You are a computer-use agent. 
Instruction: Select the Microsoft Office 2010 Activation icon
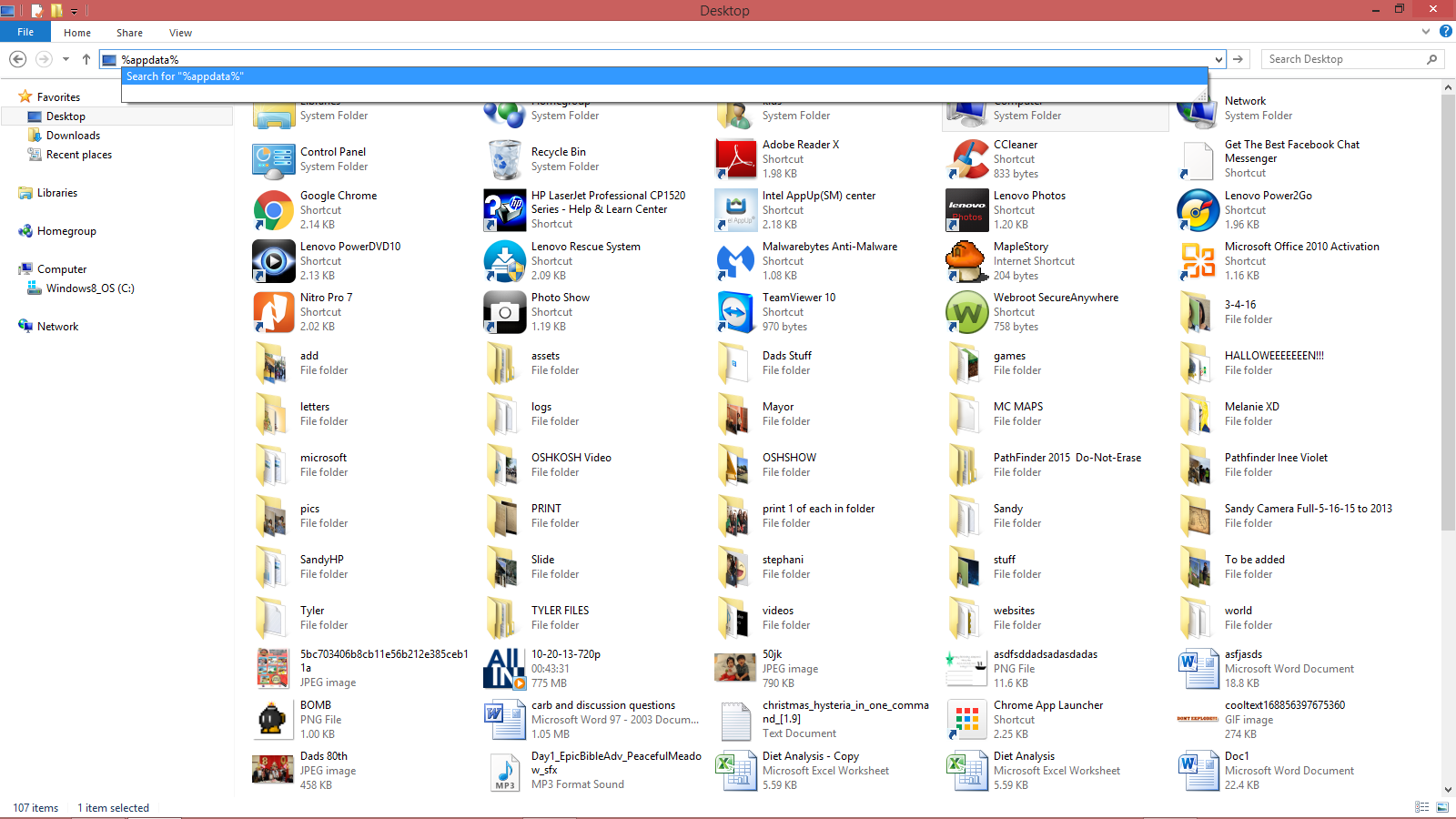(x=1198, y=261)
